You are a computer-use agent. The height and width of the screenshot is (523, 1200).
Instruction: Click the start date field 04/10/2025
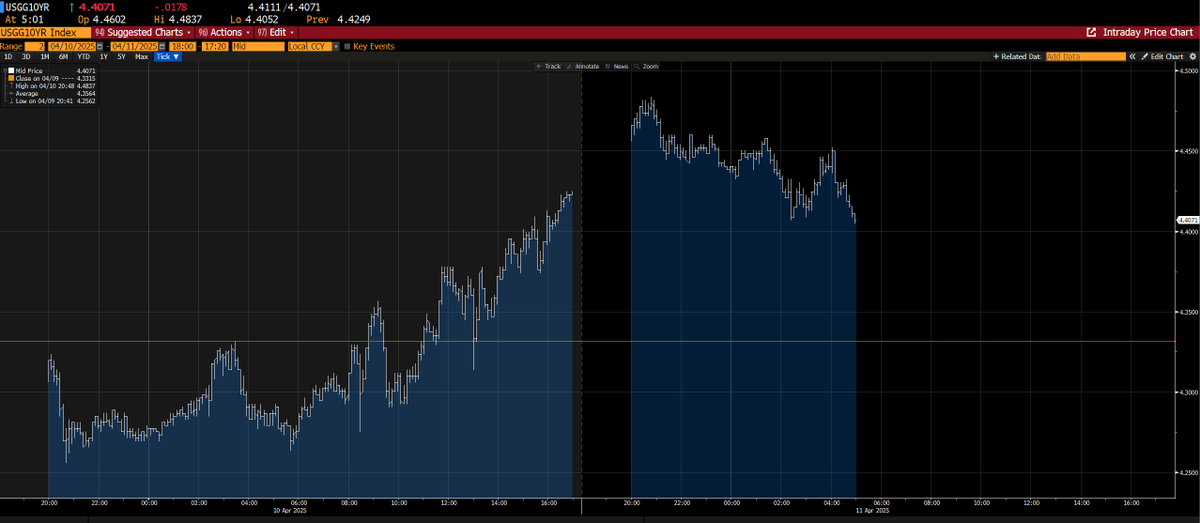pos(72,47)
